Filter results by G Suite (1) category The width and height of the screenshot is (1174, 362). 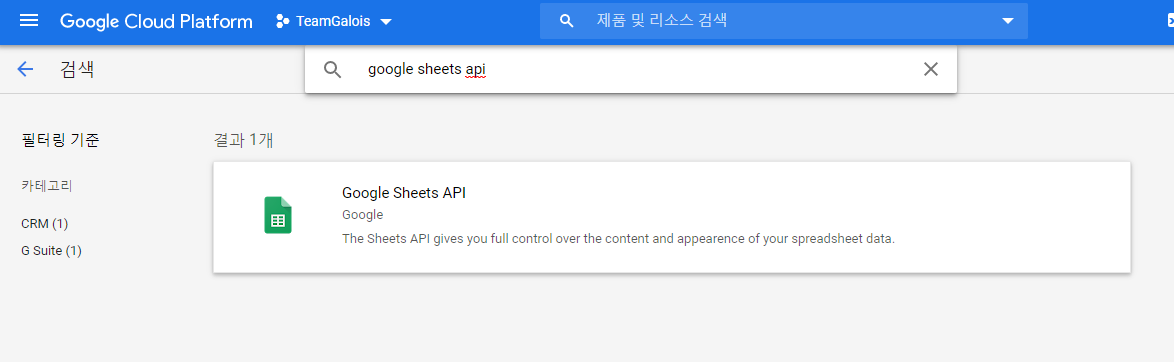(x=52, y=250)
